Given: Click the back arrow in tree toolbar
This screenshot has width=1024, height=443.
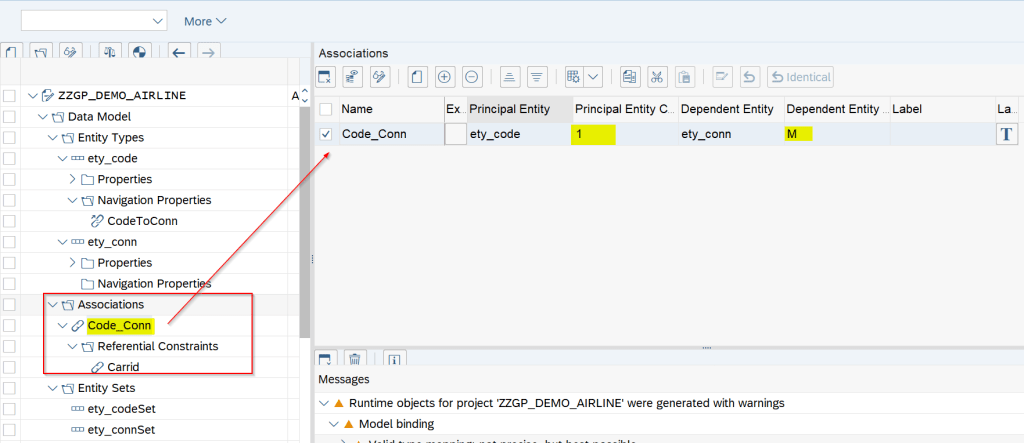Looking at the screenshot, I should (x=179, y=51).
